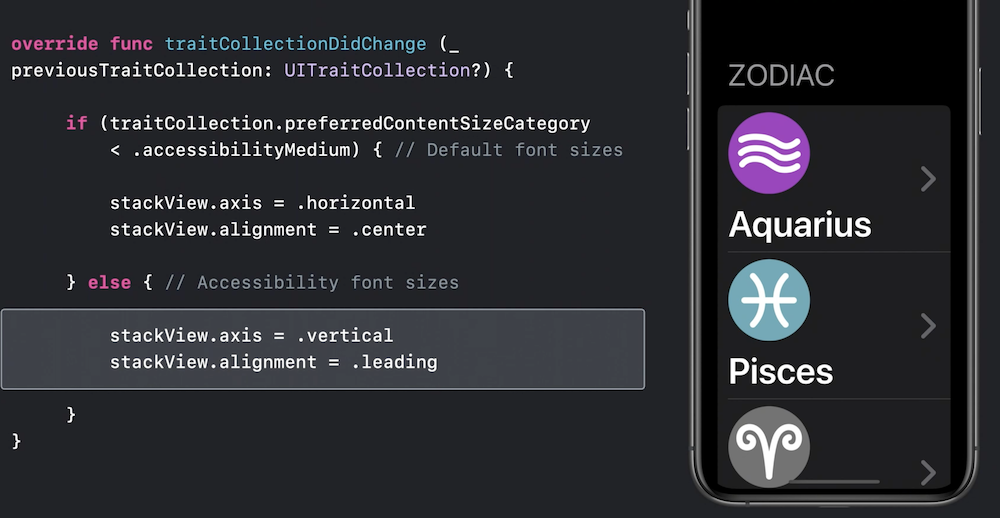Open Aquarius details via its chevron

pos(929,179)
